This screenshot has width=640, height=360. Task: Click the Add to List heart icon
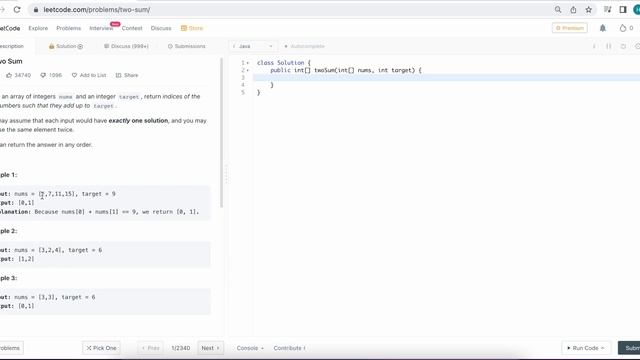(x=74, y=75)
